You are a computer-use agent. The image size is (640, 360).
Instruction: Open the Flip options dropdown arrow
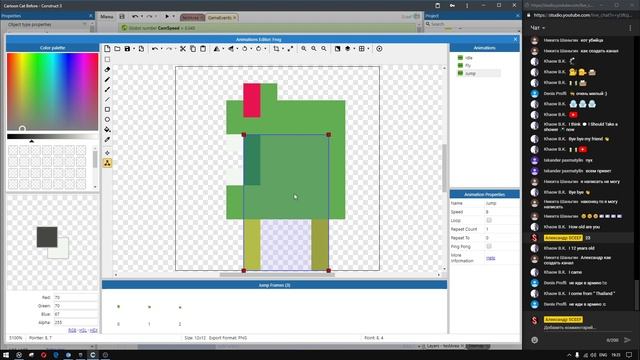[x=237, y=49]
